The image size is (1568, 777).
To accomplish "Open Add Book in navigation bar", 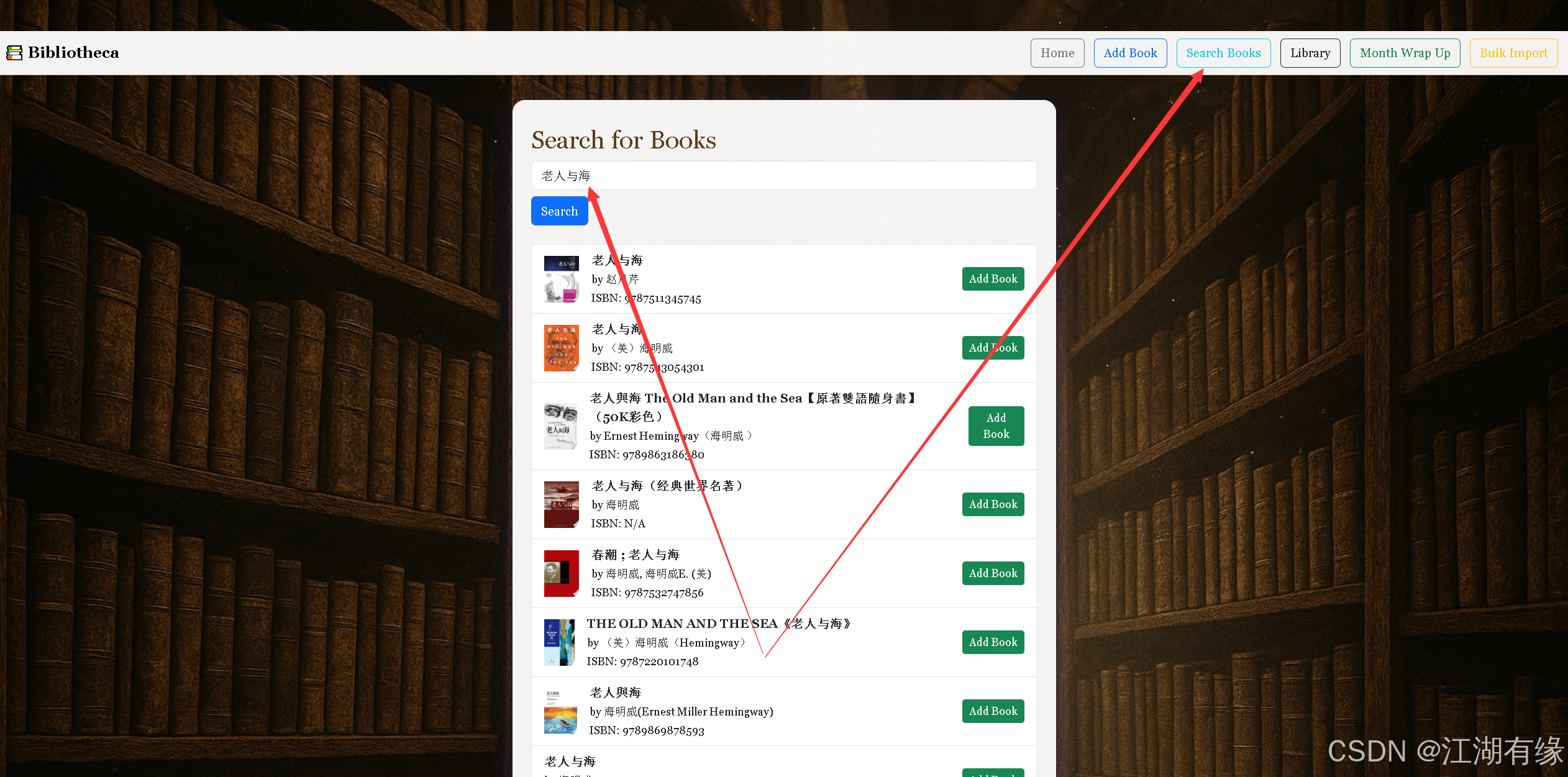I will [x=1129, y=53].
